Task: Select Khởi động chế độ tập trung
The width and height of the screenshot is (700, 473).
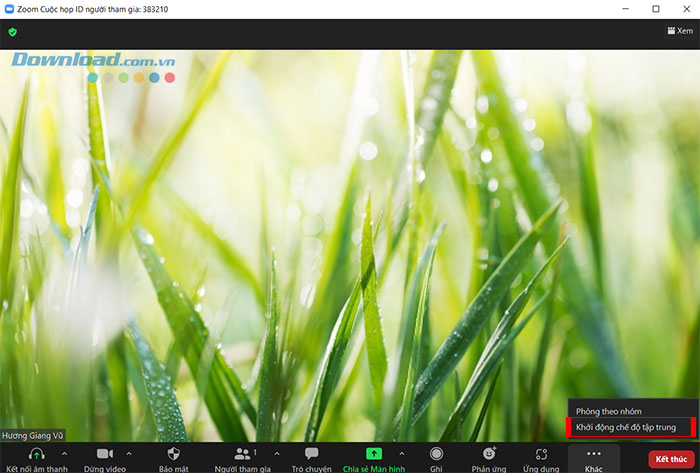Action: tap(626, 427)
